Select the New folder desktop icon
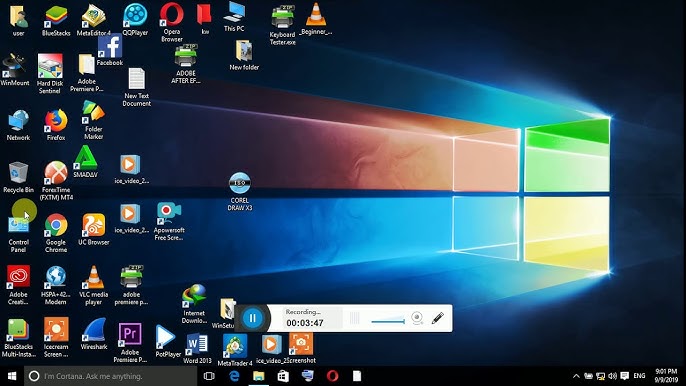 pos(244,56)
